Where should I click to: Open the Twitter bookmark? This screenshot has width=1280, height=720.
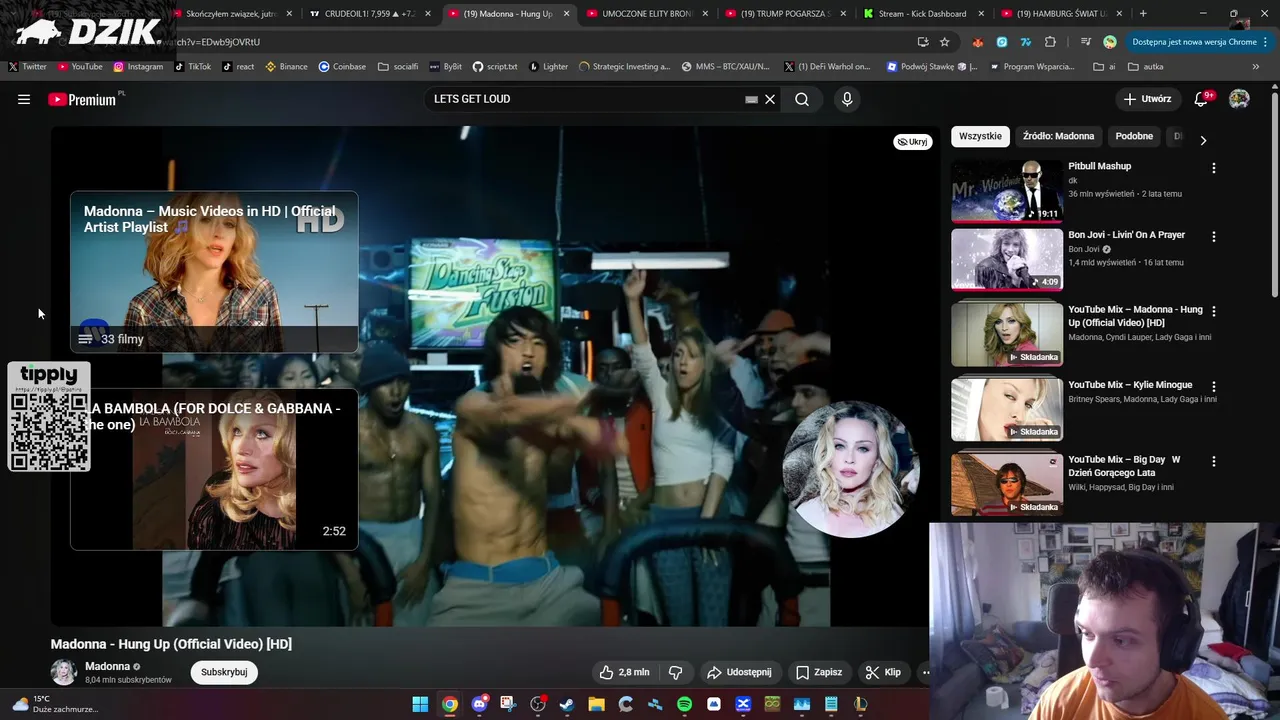pos(27,66)
